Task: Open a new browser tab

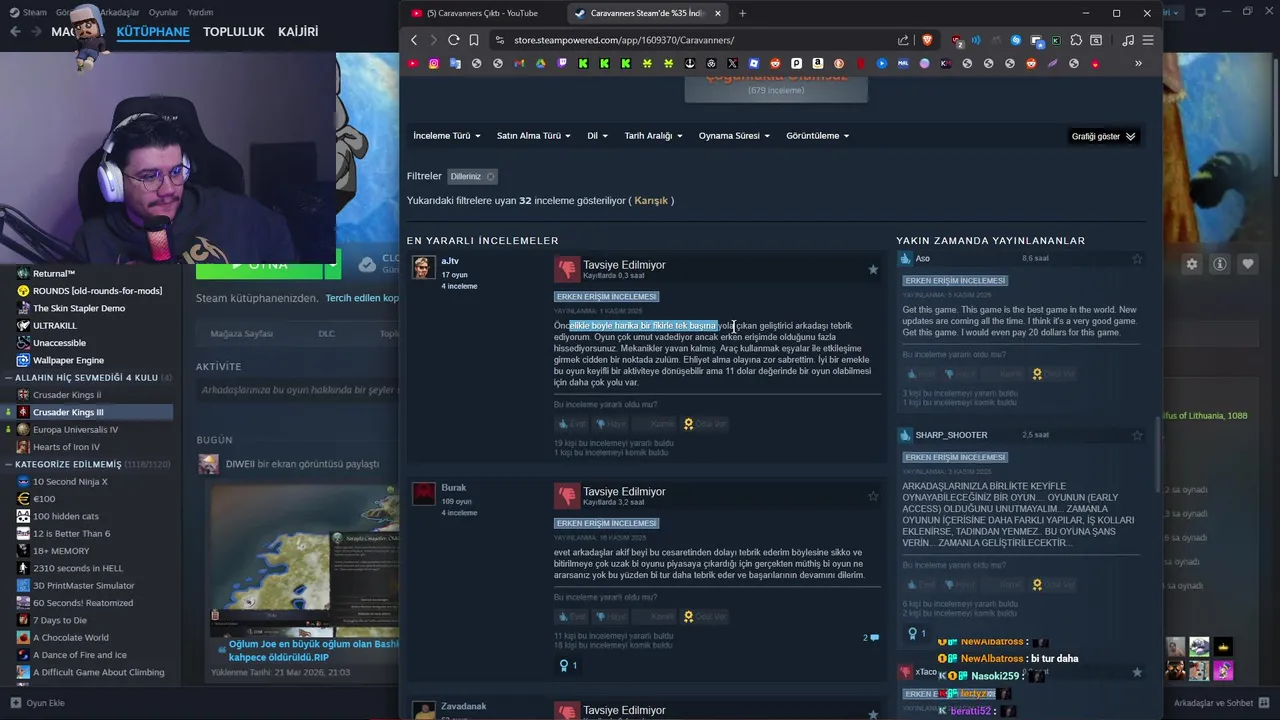Action: click(x=742, y=13)
